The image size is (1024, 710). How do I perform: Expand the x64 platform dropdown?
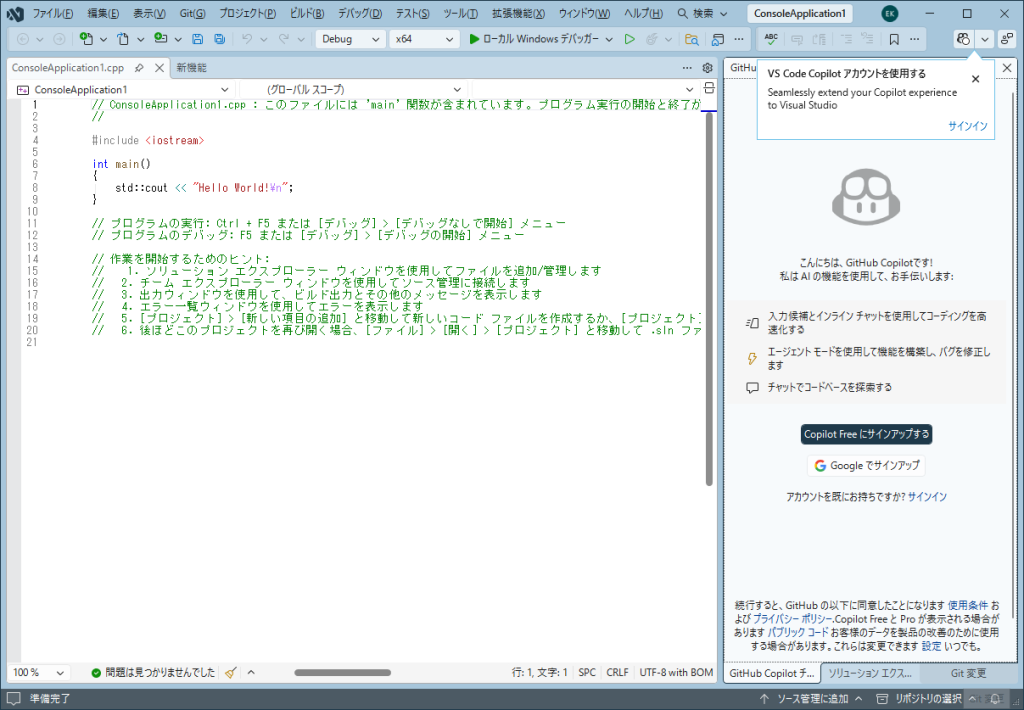423,39
